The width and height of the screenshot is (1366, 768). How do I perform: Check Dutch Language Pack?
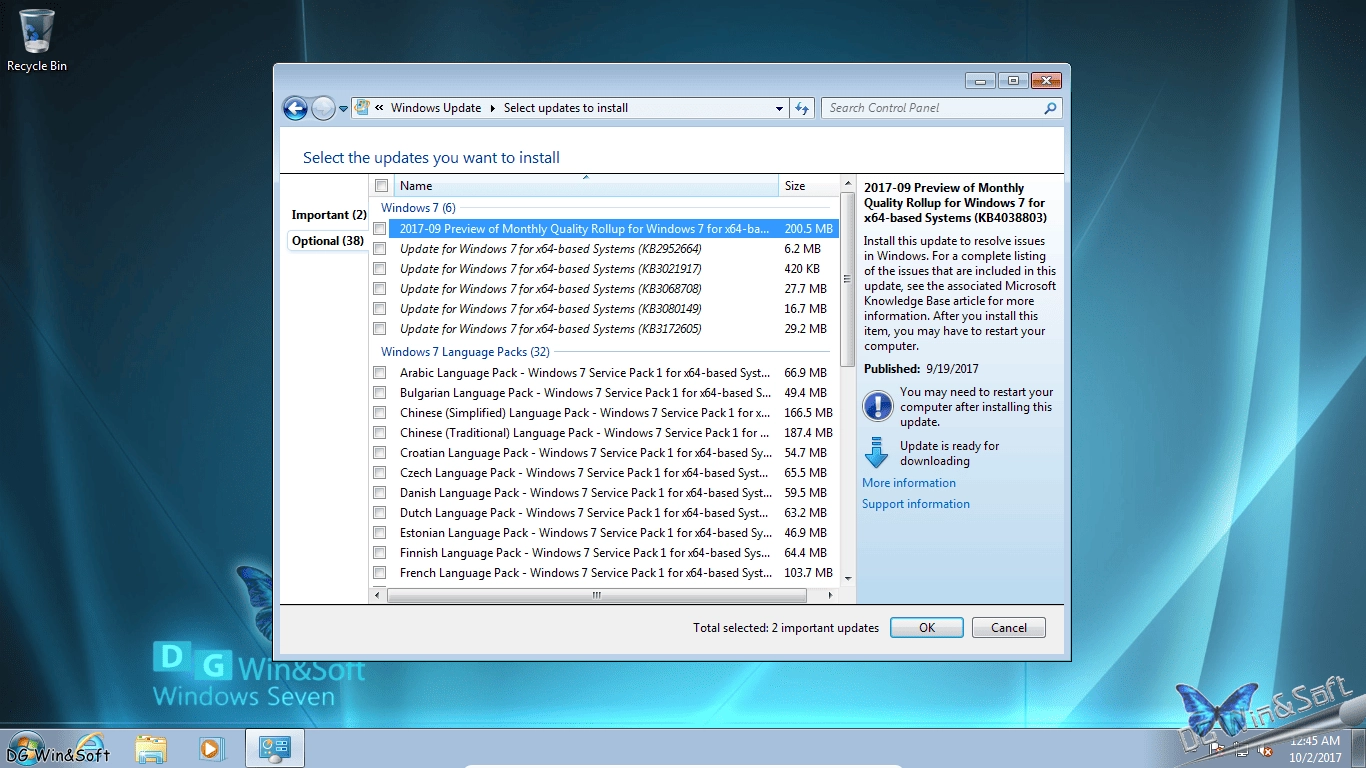(x=380, y=513)
